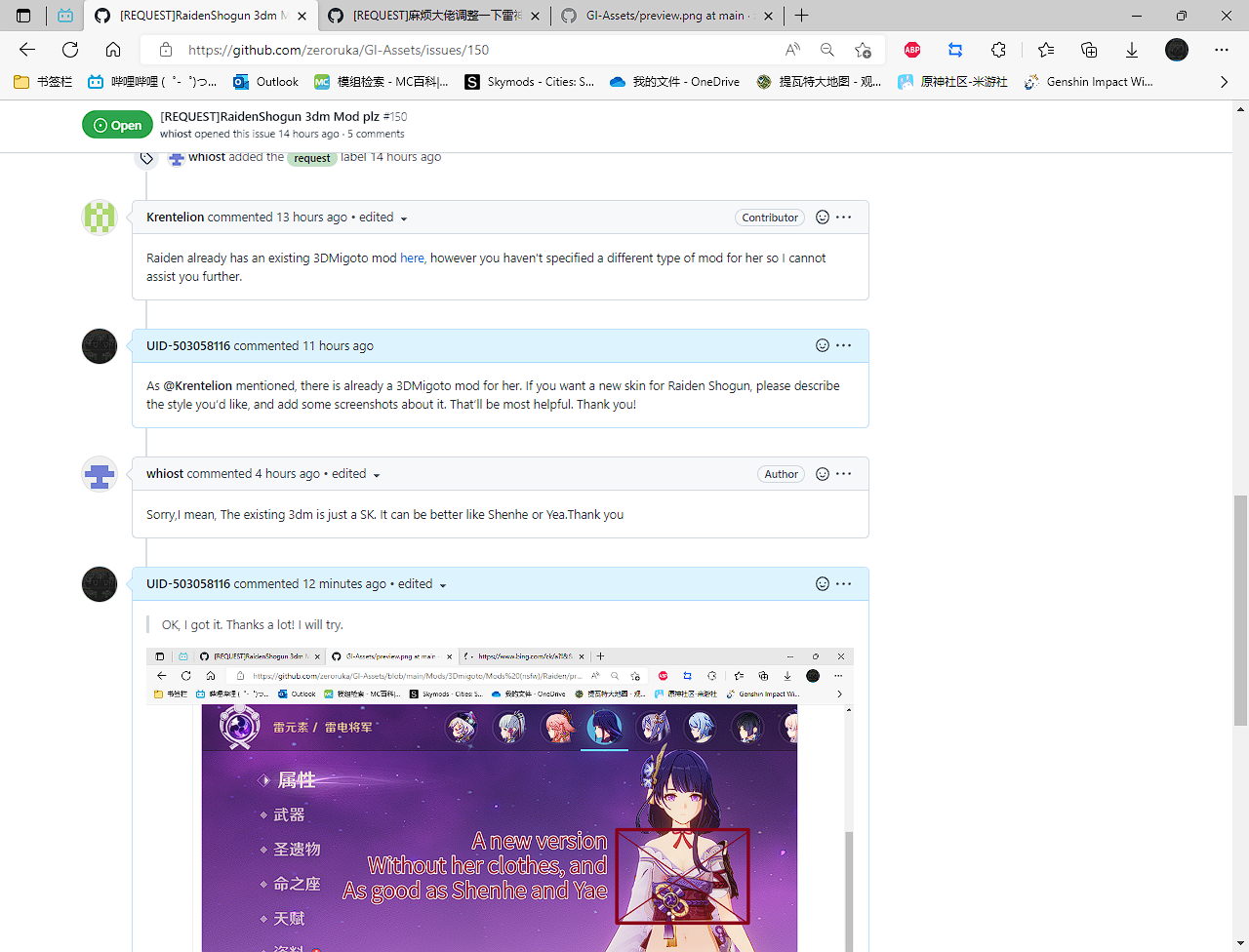Open the Edge Collections icon
Viewport: 1249px width, 952px height.
(x=1088, y=49)
